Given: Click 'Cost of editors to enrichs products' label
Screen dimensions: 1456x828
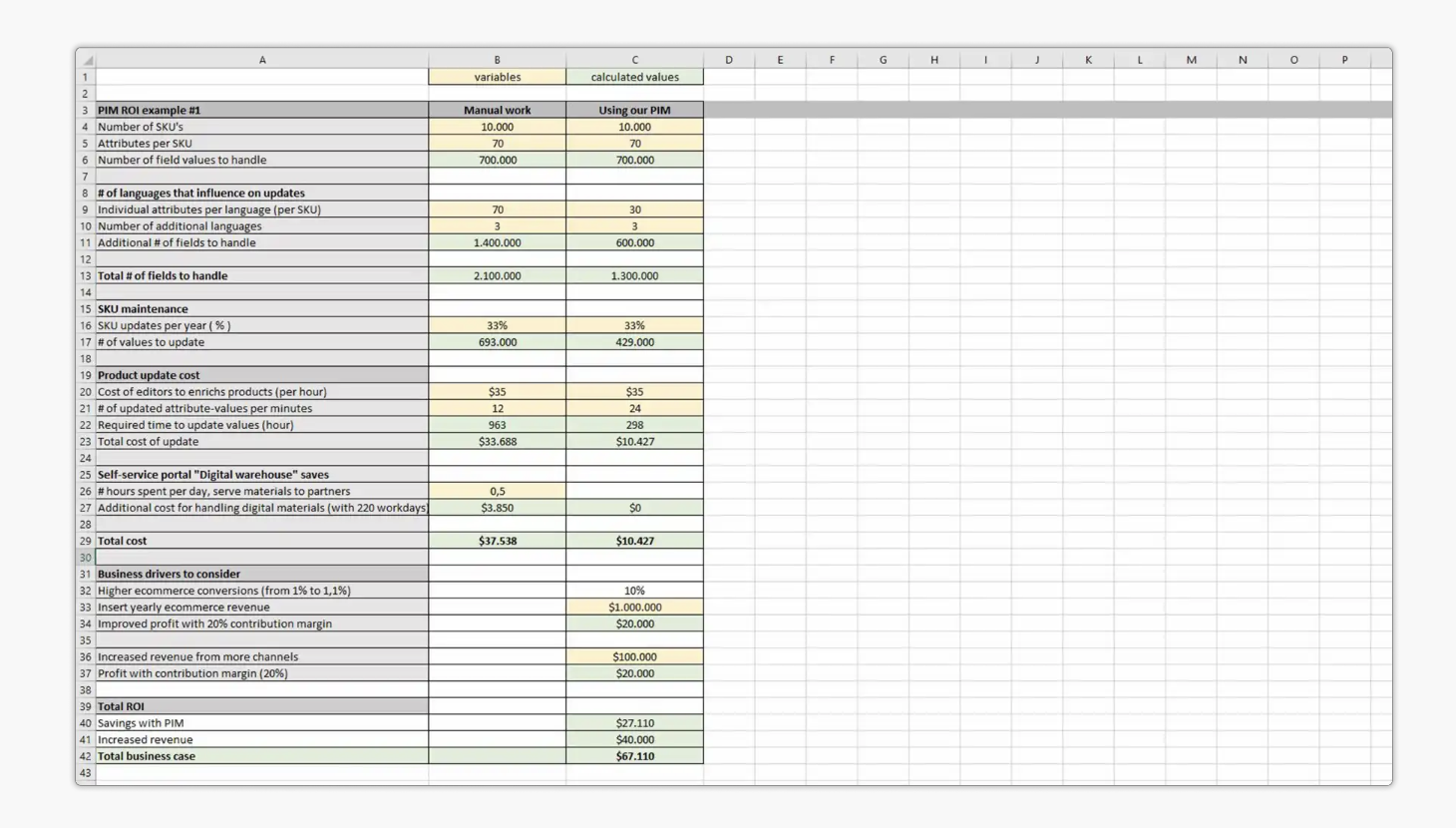Looking at the screenshot, I should (x=262, y=392).
